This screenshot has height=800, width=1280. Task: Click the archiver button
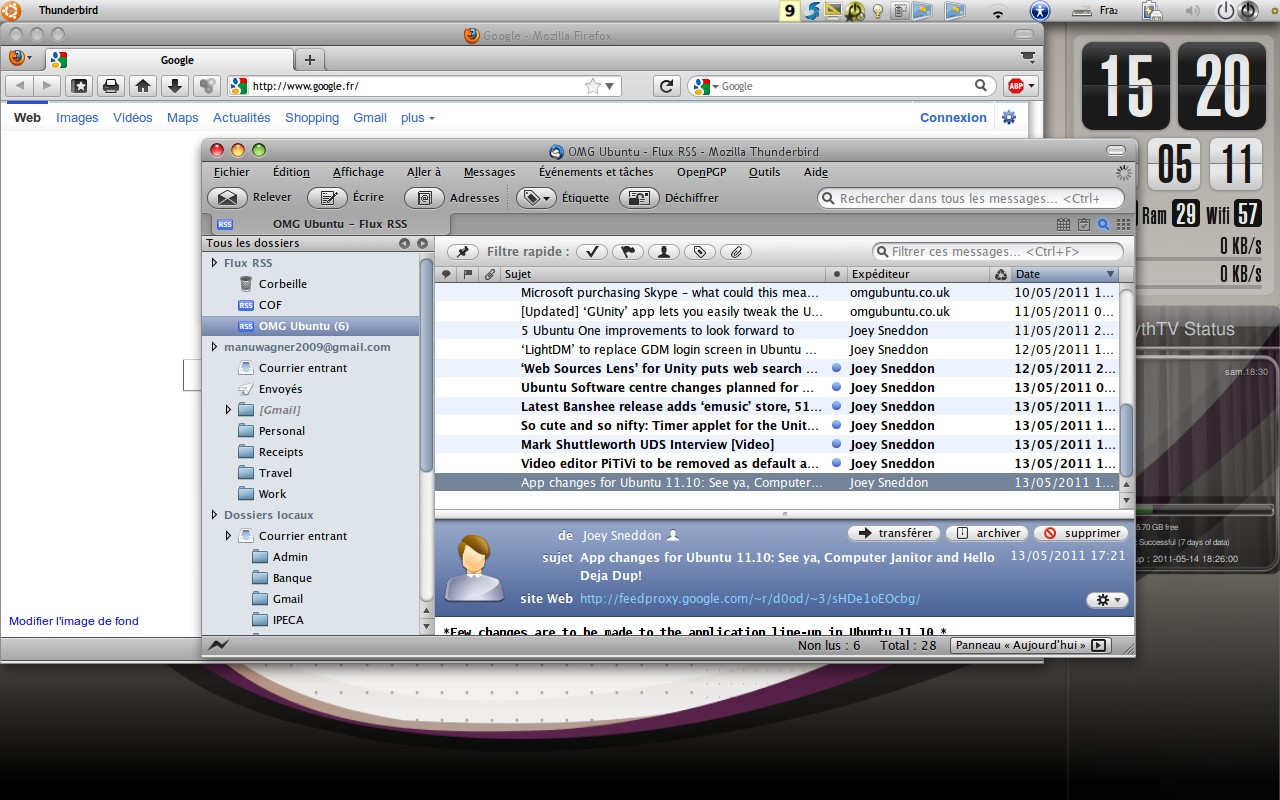point(987,533)
